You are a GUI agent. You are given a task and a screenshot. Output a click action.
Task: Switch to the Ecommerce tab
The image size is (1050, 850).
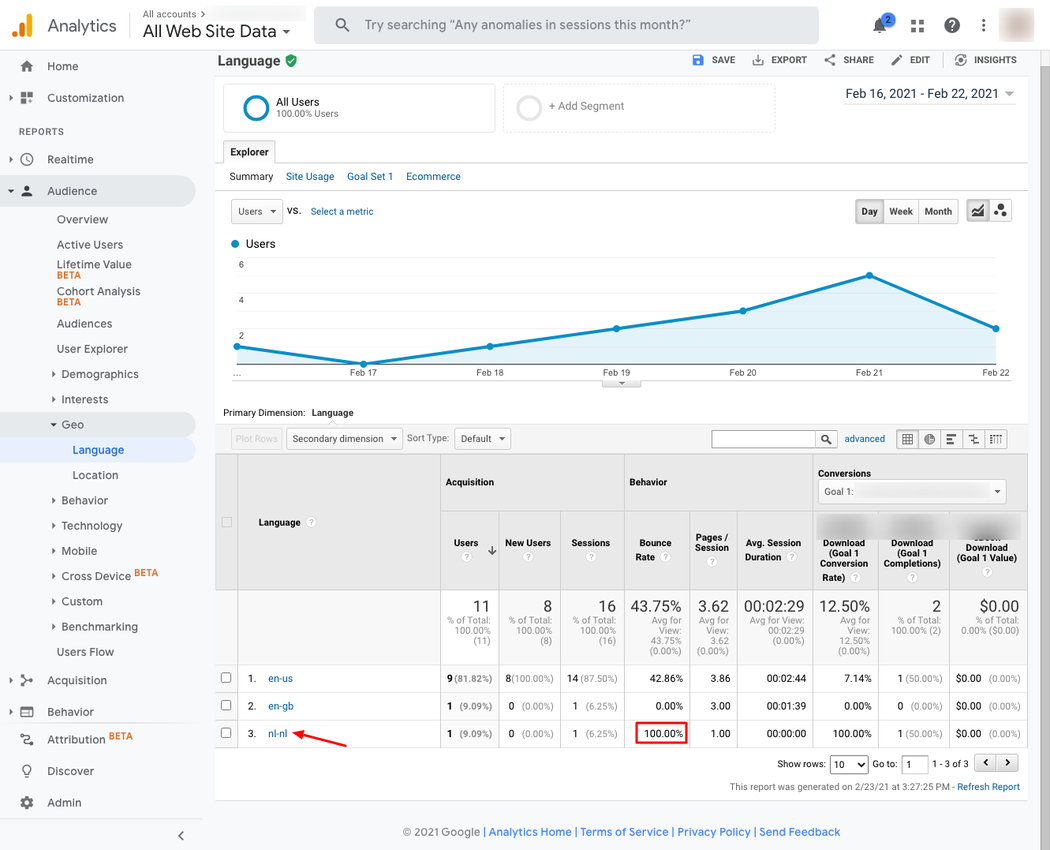[x=433, y=176]
